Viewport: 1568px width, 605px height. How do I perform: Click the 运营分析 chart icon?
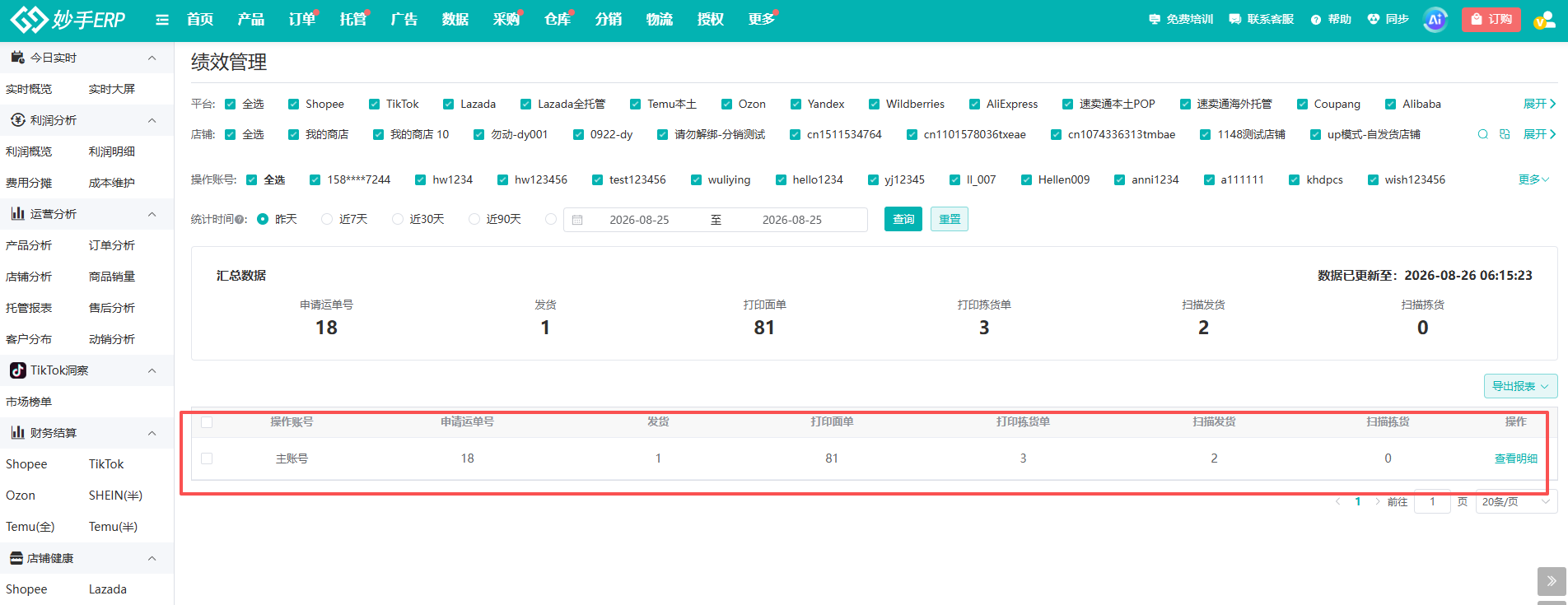[17, 213]
